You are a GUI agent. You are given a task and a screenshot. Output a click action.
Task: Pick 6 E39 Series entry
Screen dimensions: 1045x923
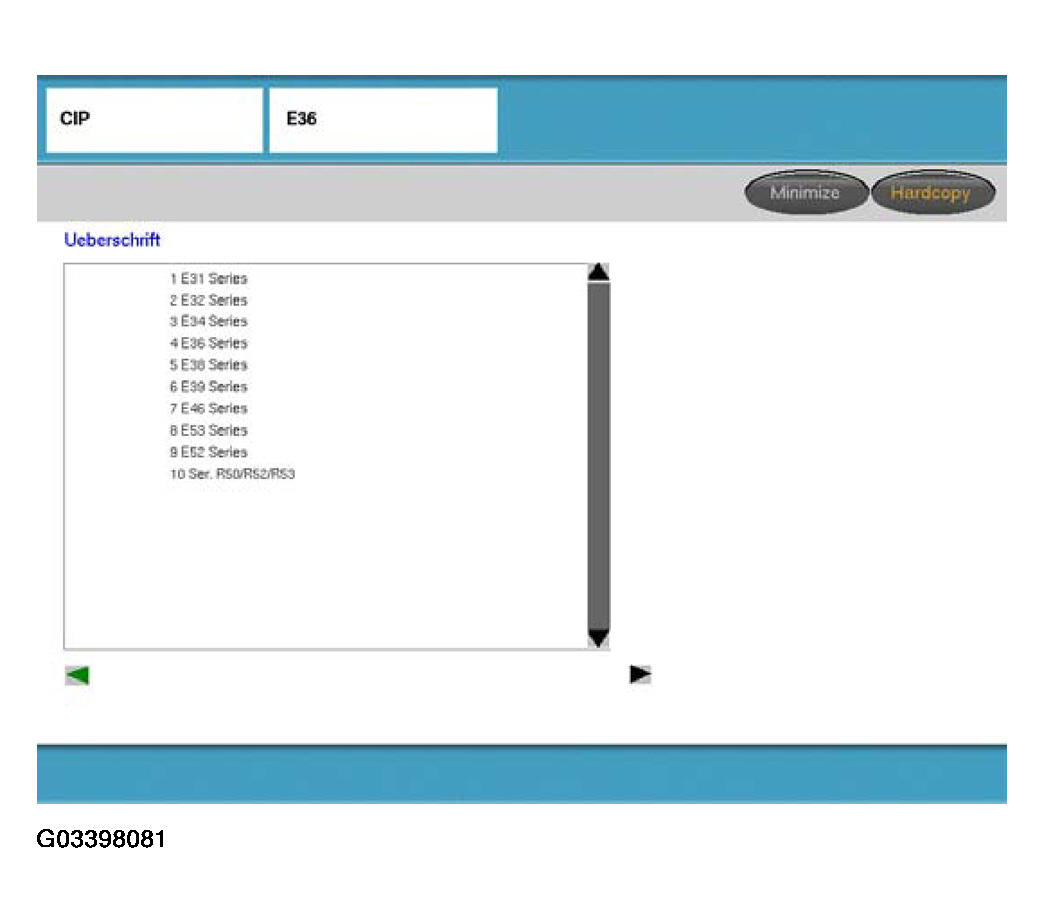click(208, 387)
